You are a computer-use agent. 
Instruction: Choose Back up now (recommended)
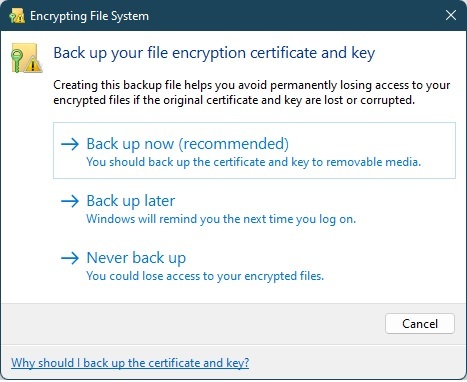point(254,150)
